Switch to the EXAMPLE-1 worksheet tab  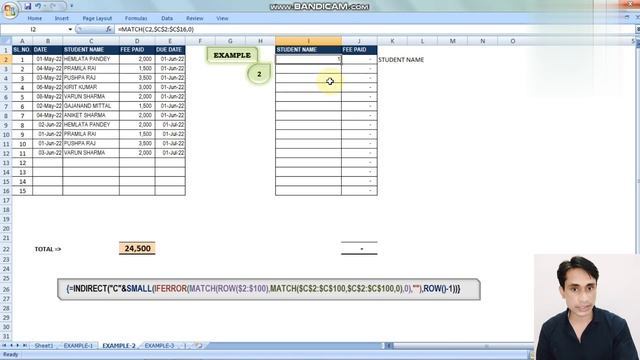point(78,346)
